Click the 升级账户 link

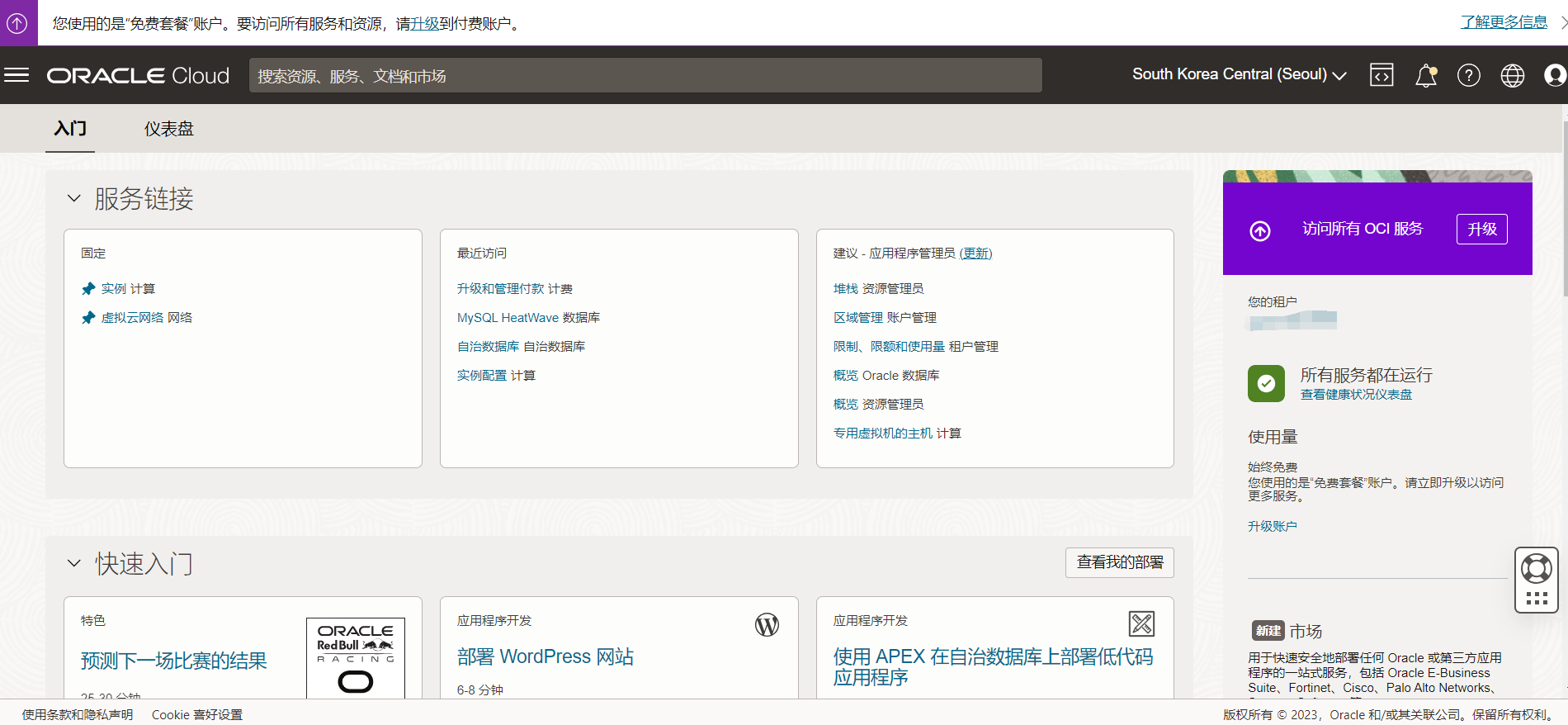tap(1272, 526)
